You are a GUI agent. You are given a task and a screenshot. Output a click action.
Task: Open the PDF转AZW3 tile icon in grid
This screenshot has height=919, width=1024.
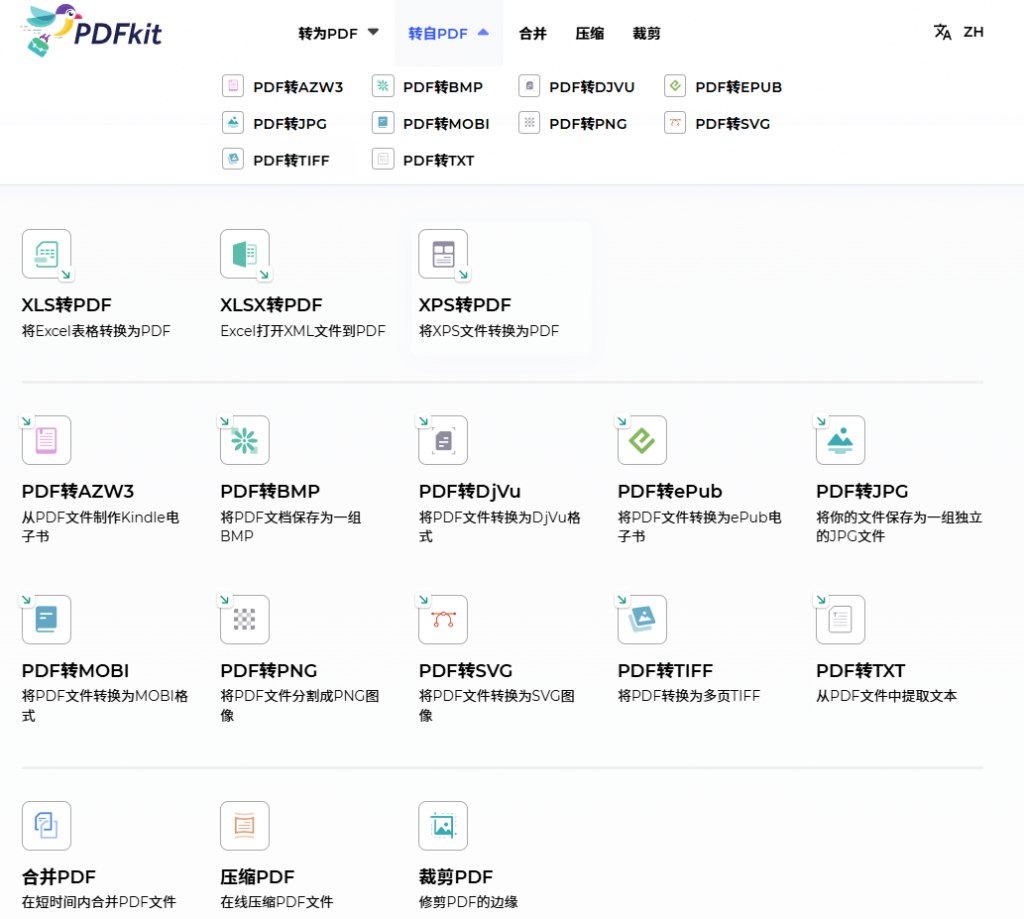click(x=47, y=440)
